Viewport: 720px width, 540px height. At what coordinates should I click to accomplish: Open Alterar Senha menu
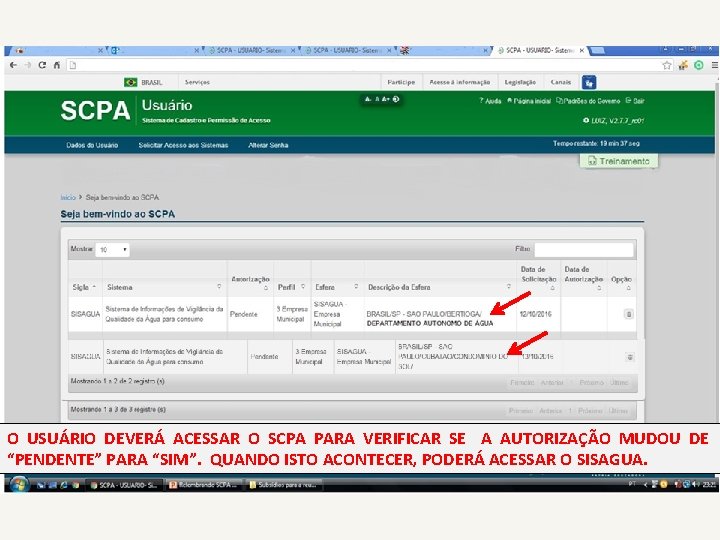pyautogui.click(x=268, y=145)
